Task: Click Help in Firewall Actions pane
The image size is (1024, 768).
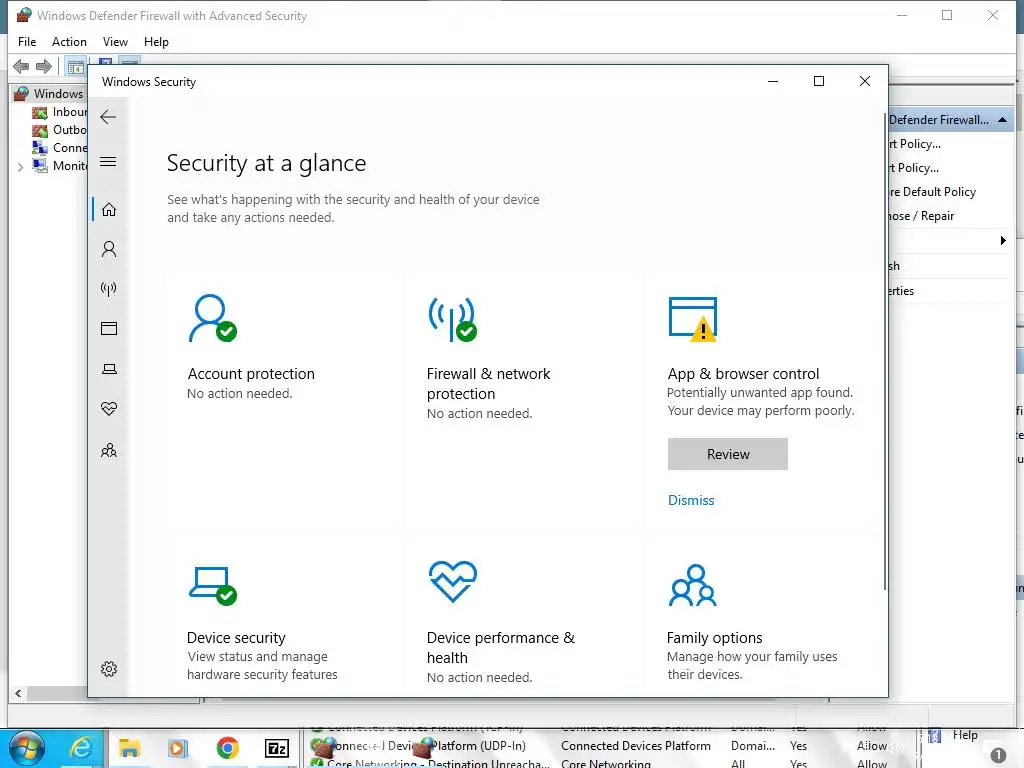Action: tap(965, 735)
